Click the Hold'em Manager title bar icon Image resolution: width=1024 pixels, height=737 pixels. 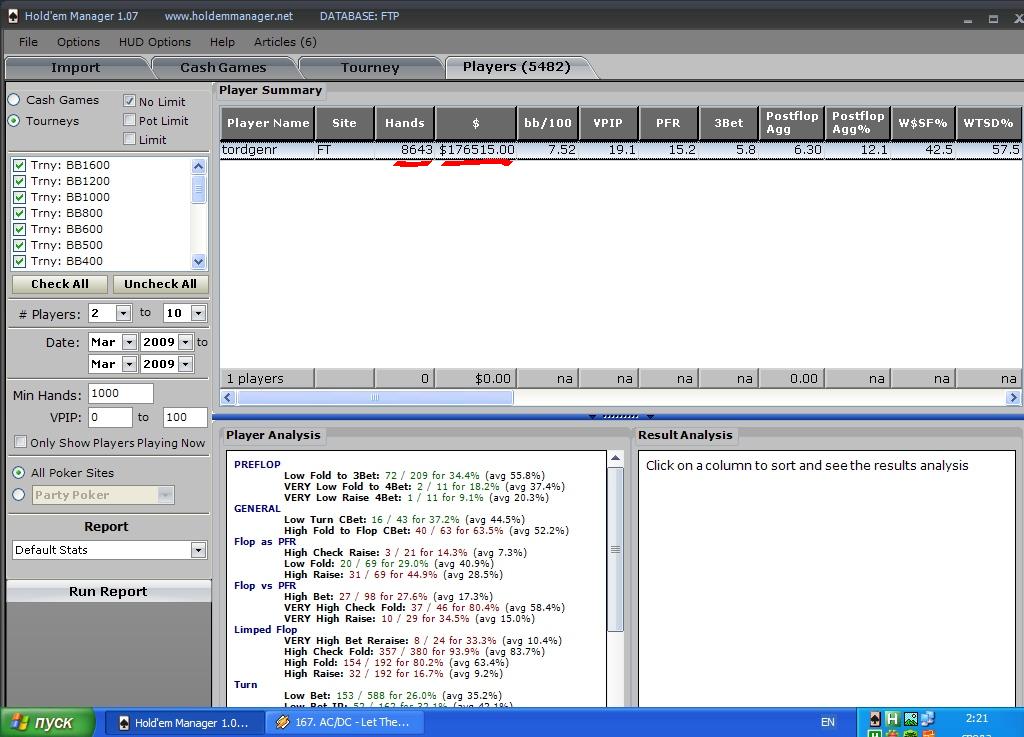tap(11, 15)
